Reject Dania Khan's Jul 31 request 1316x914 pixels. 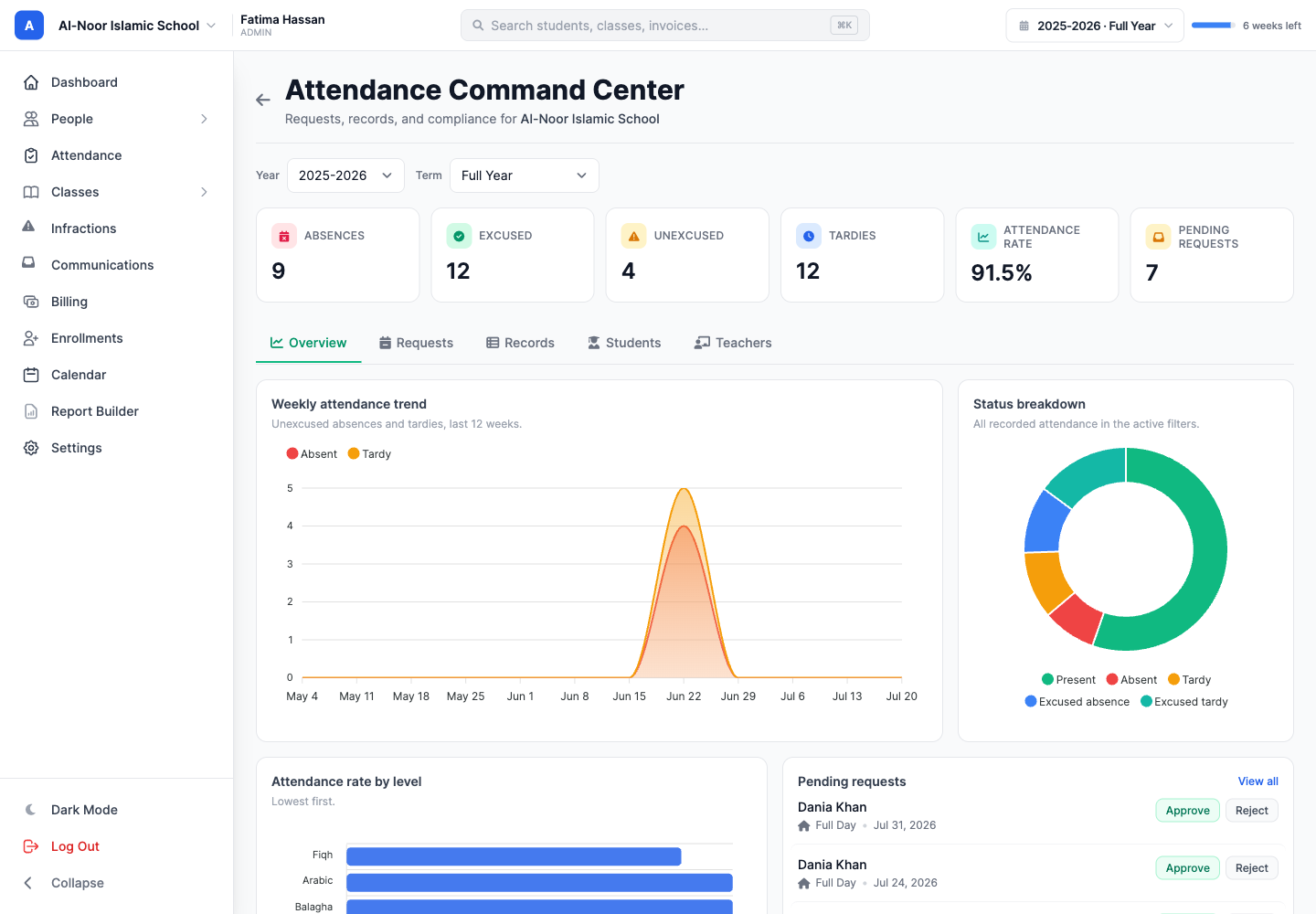pyautogui.click(x=1251, y=811)
